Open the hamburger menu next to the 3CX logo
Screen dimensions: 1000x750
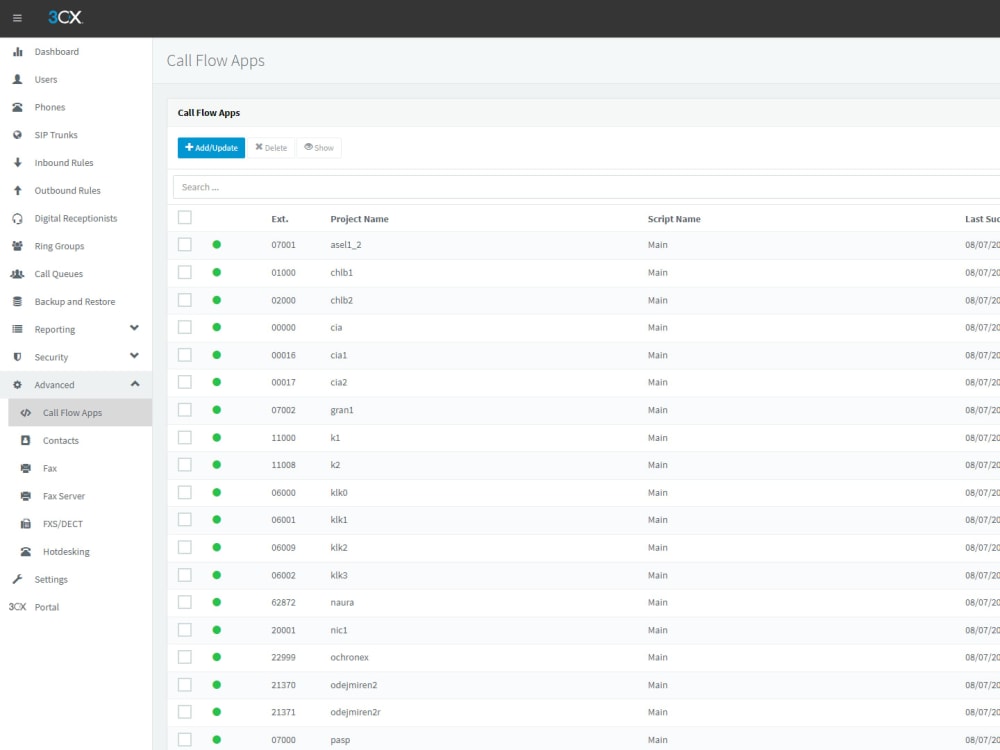(x=16, y=17)
